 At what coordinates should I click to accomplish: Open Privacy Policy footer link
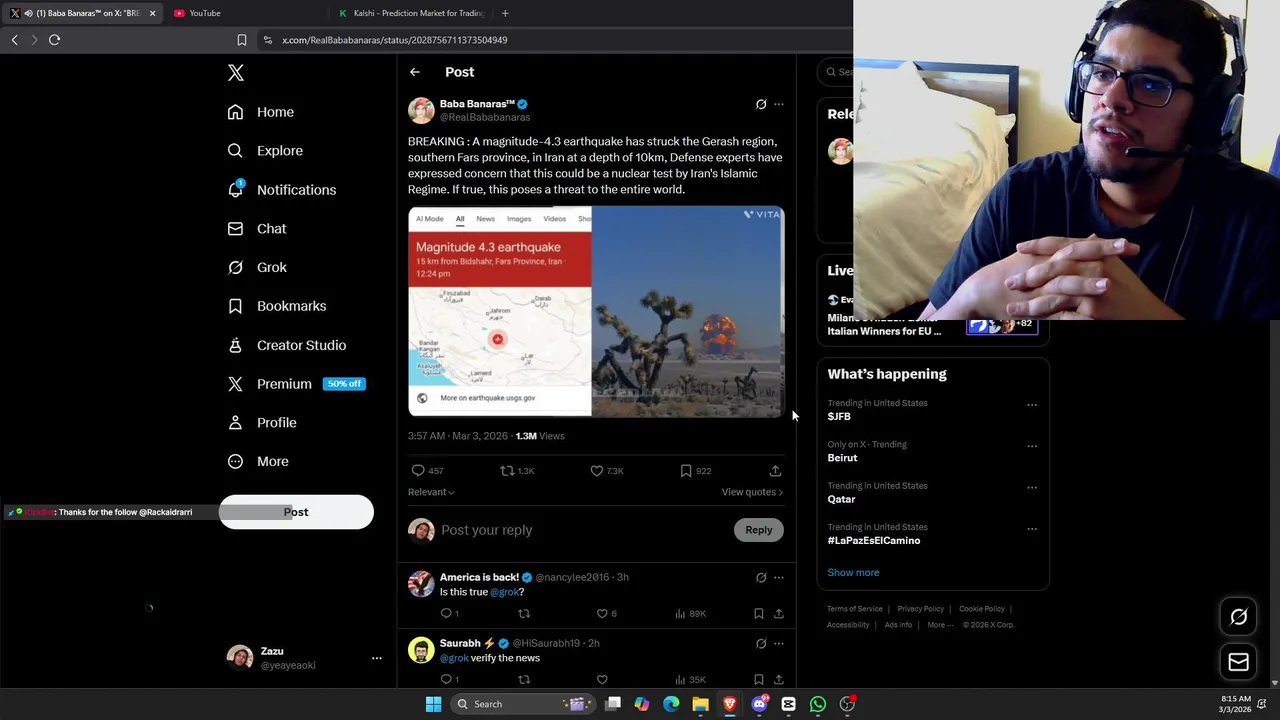click(921, 609)
